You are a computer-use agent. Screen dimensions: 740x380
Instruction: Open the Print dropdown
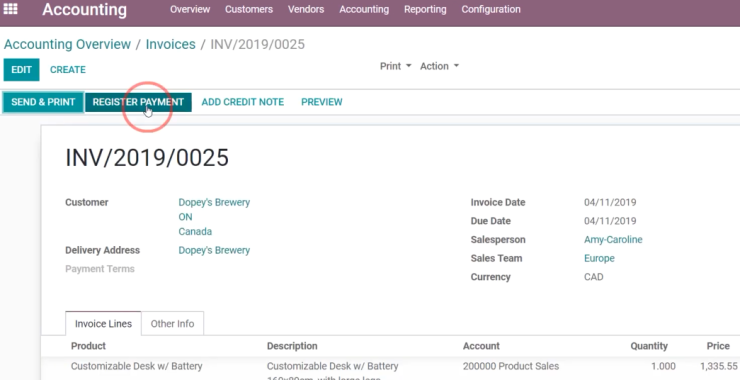click(x=395, y=67)
